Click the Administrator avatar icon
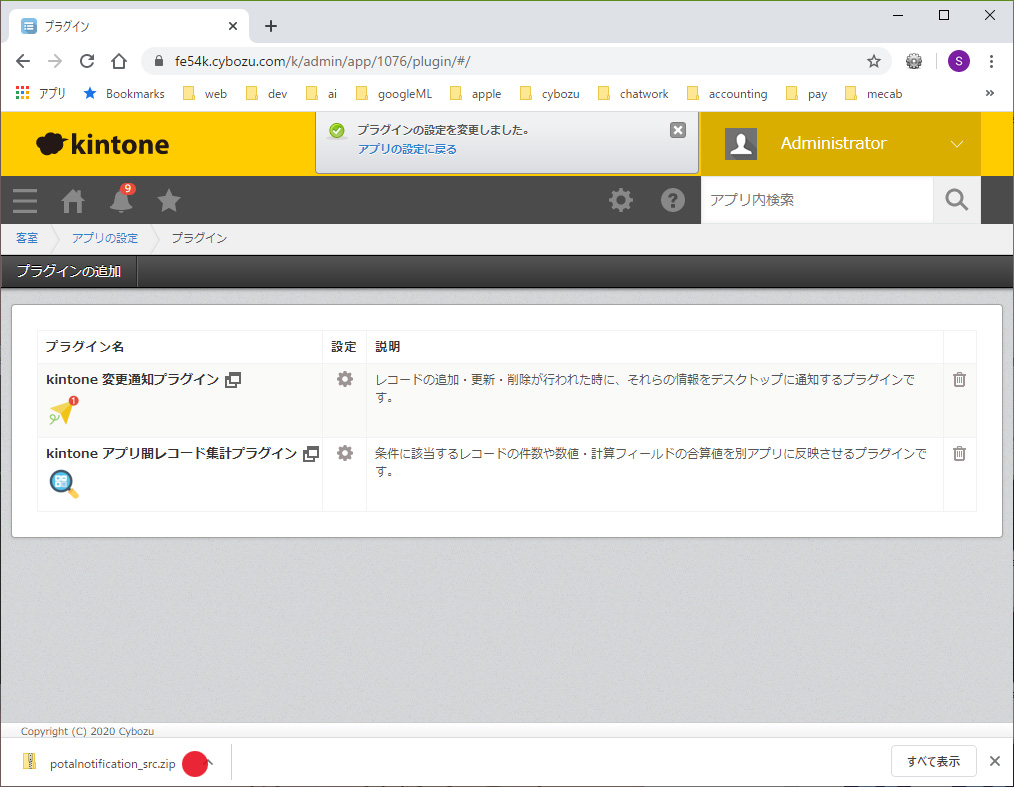 (740, 143)
